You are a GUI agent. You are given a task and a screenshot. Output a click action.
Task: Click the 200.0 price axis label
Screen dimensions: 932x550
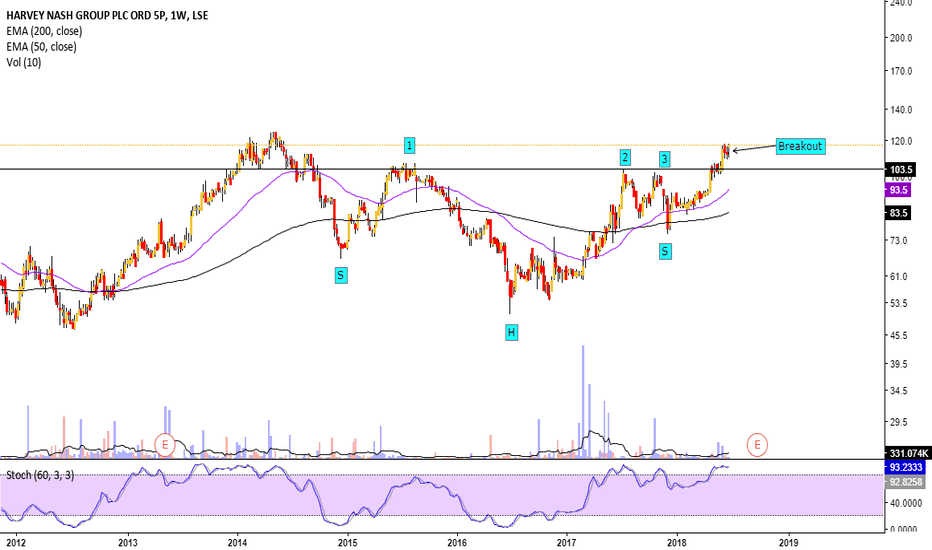[x=900, y=37]
